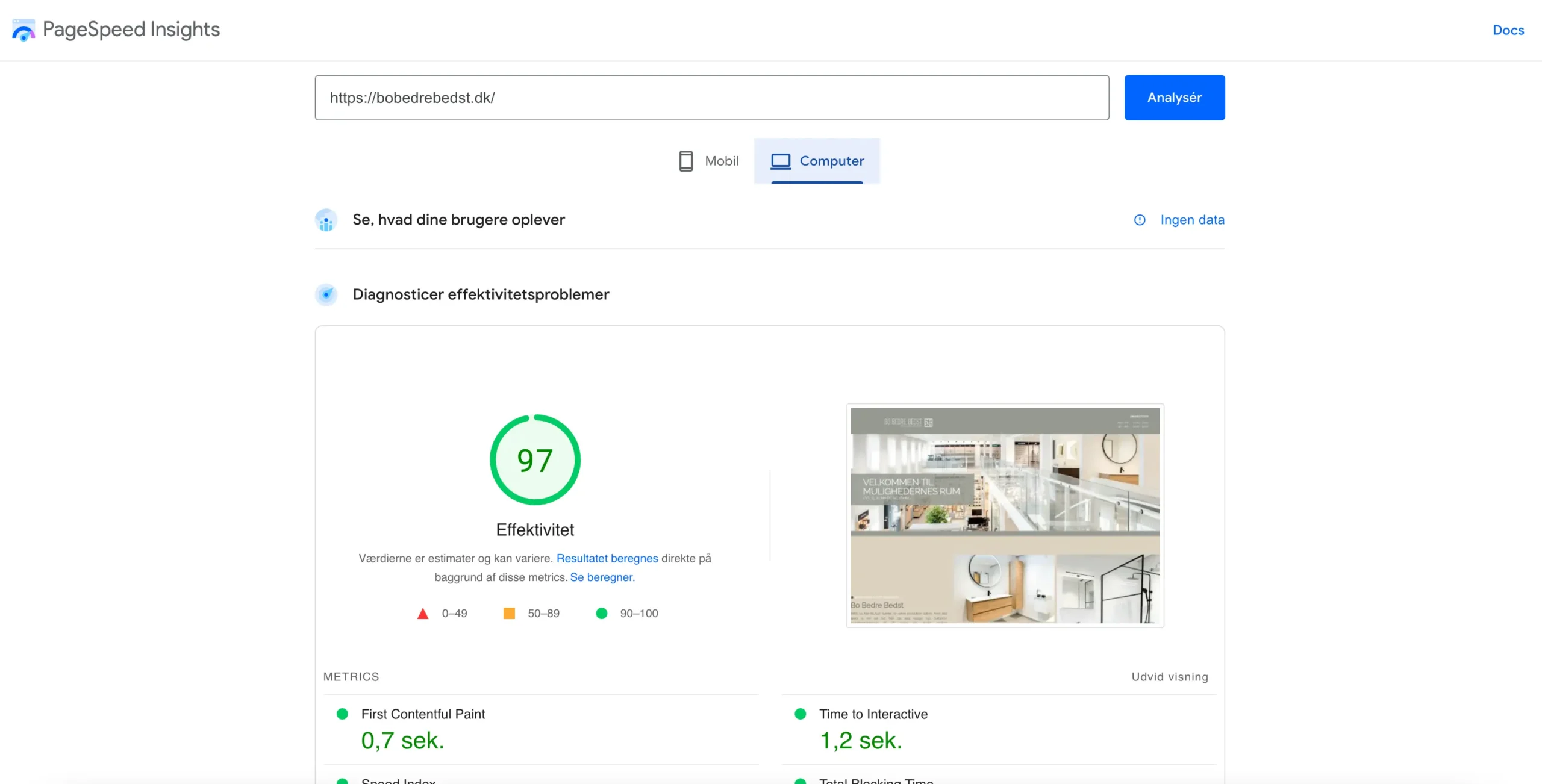Click the PageSpeed Insights logo icon
This screenshot has height=784, width=1542.
[x=23, y=30]
